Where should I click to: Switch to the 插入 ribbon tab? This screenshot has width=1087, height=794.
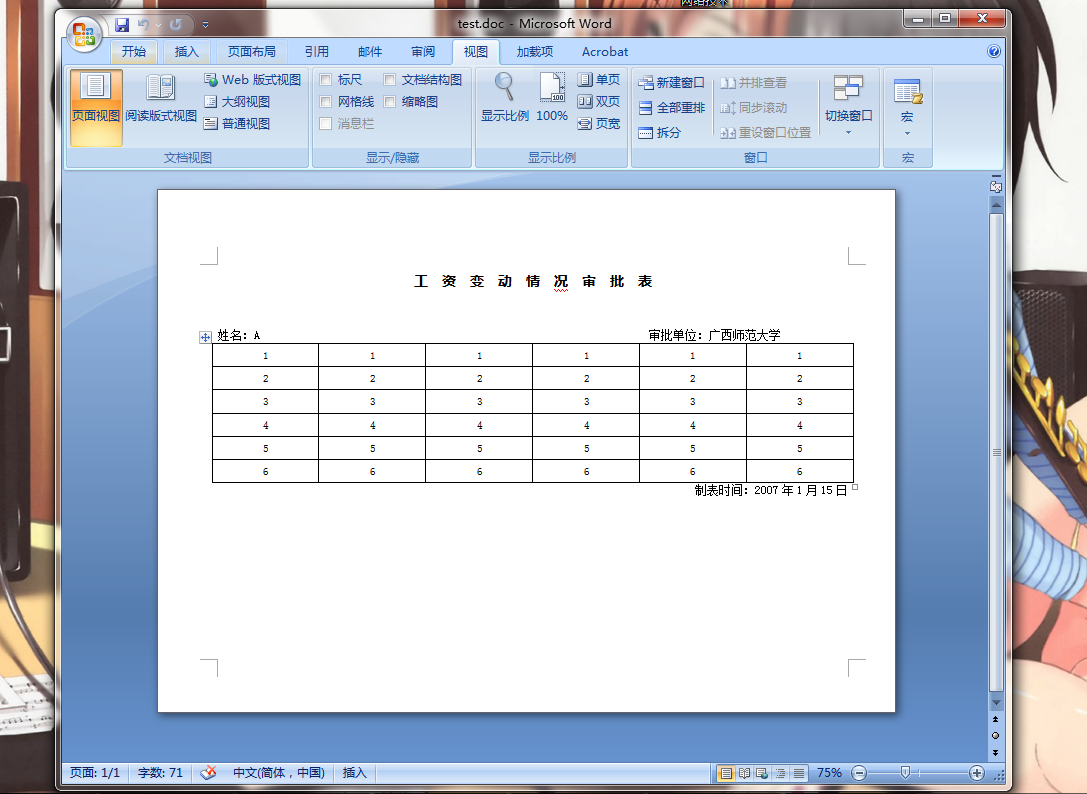pyautogui.click(x=187, y=52)
